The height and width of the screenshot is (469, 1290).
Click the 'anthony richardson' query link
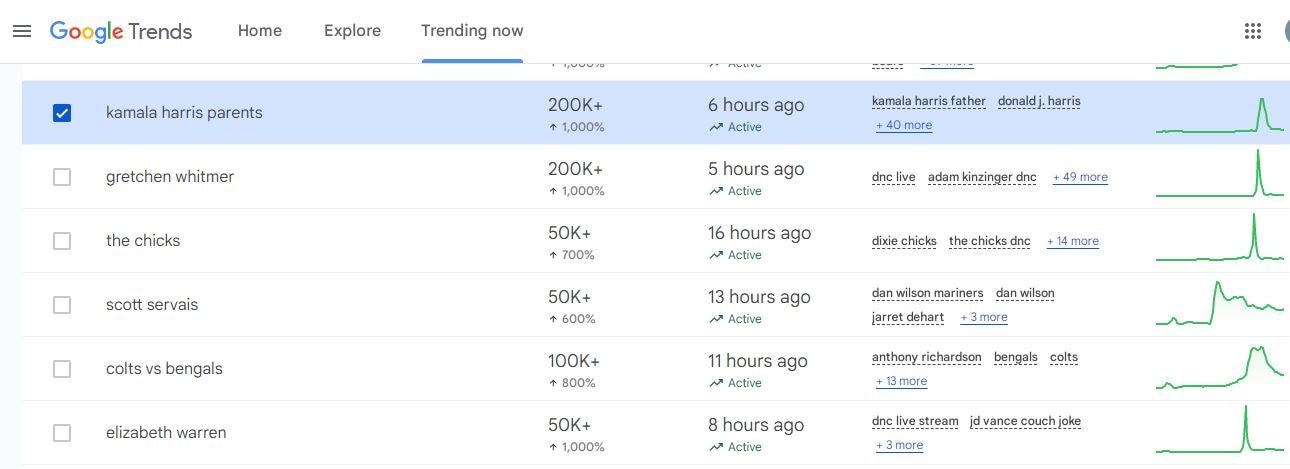[926, 358]
